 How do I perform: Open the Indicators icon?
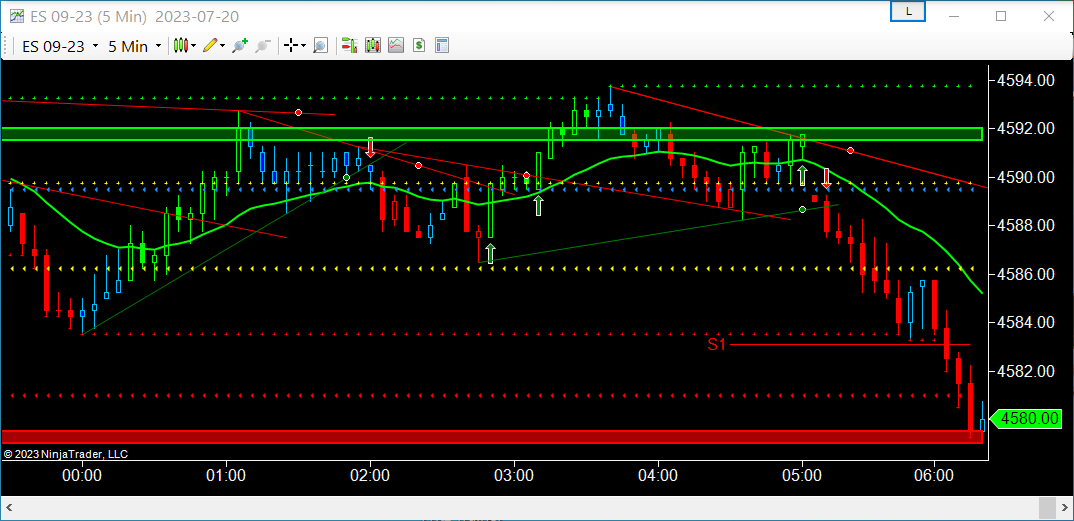(396, 46)
